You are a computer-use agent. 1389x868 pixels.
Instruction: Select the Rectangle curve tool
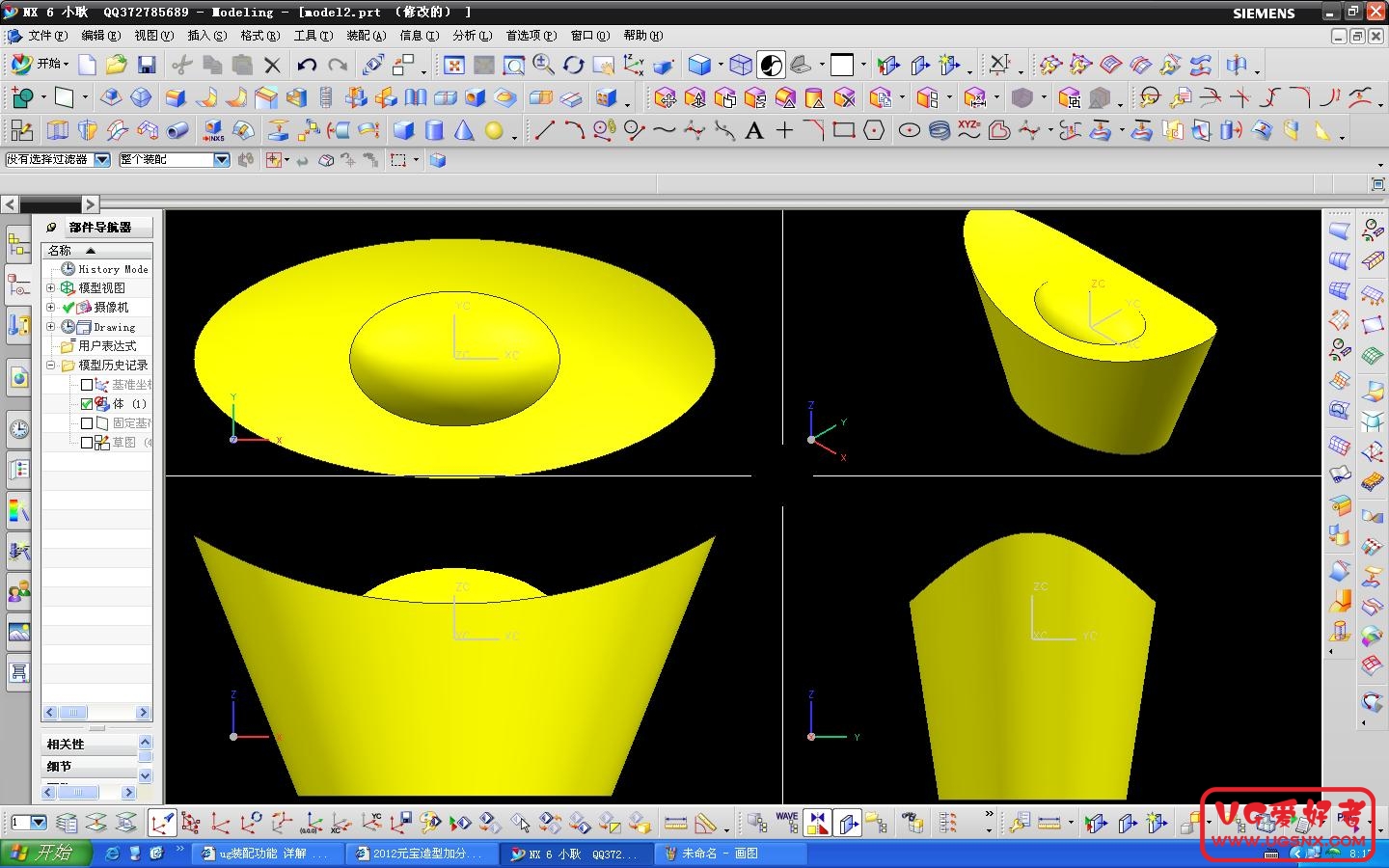844,130
